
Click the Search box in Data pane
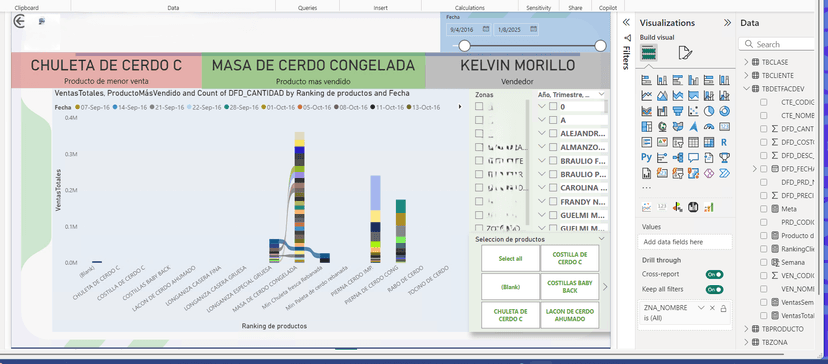(x=778, y=44)
